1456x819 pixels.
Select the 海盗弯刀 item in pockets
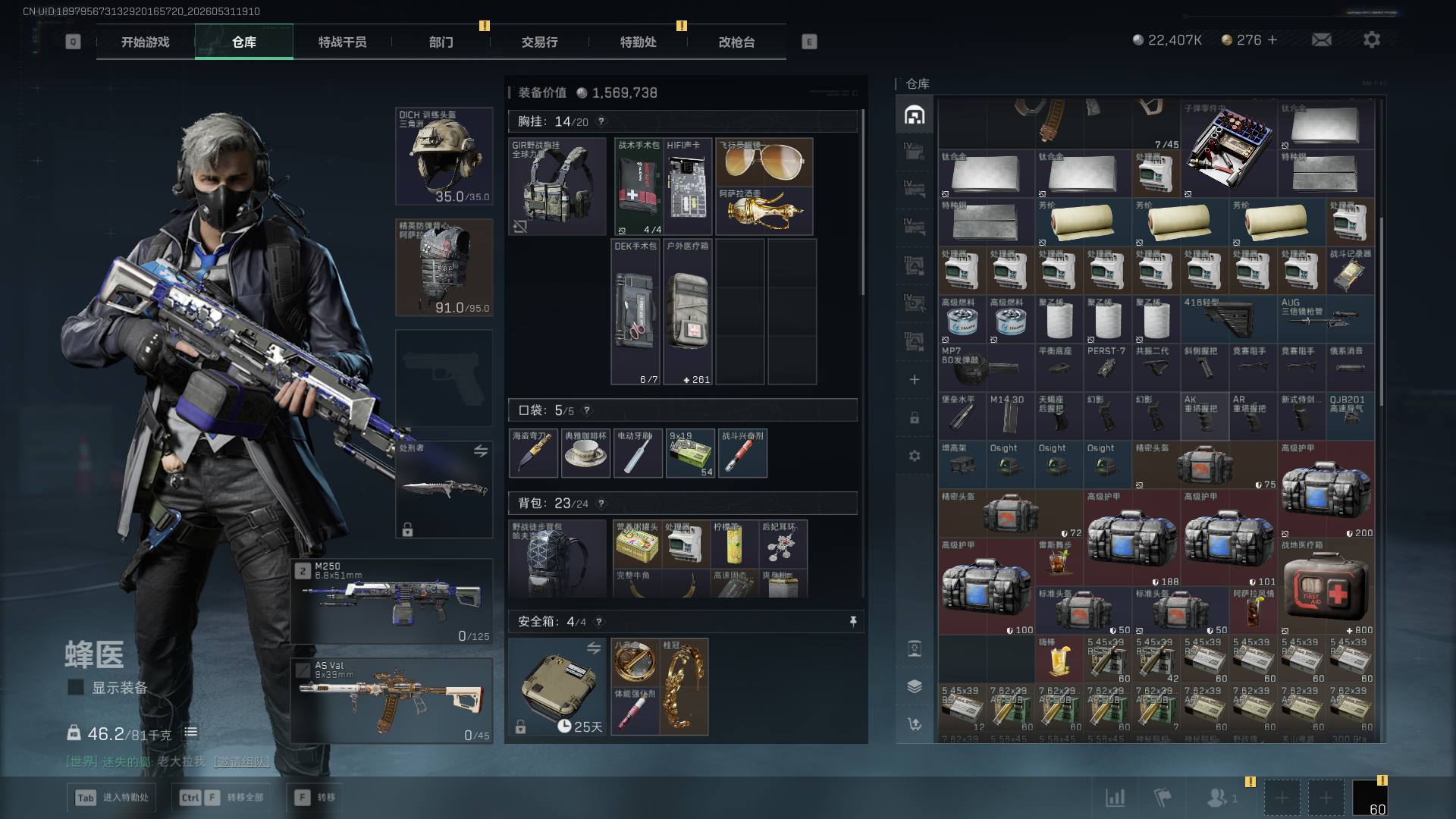tap(533, 453)
